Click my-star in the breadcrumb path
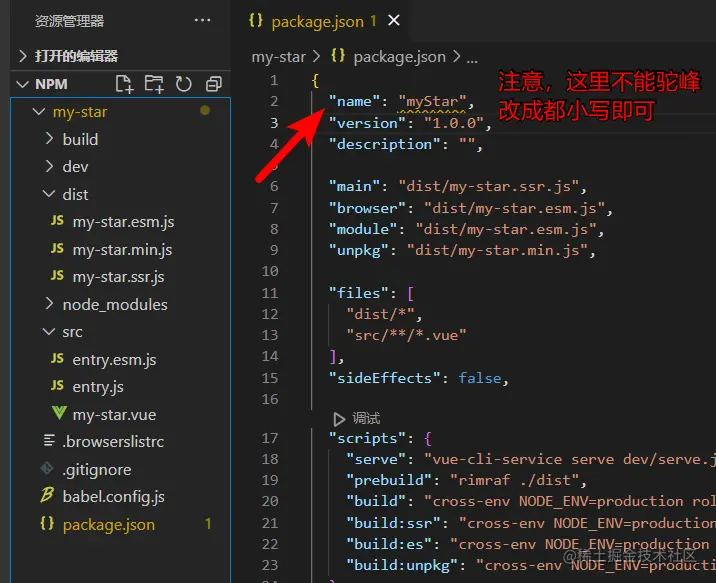 pyautogui.click(x=279, y=57)
